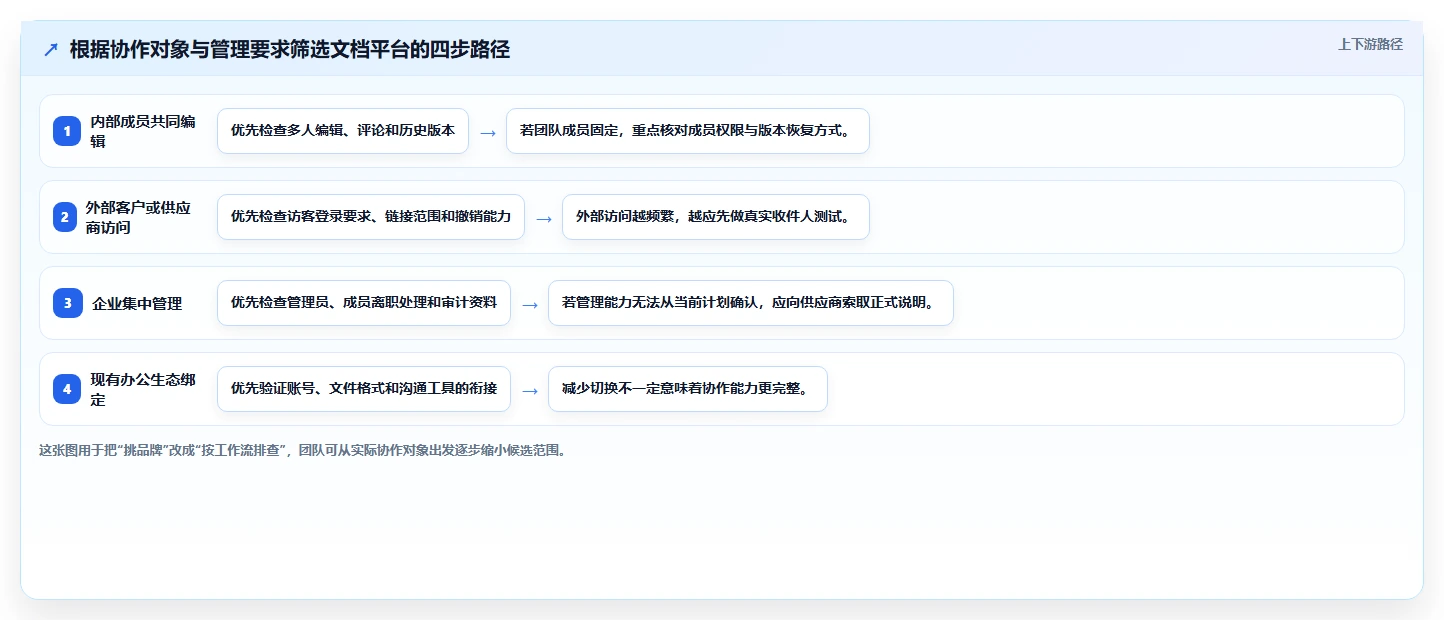Image resolution: width=1444 pixels, height=620 pixels.
Task: Select the '企业集中管理' step label
Action: click(x=137, y=303)
